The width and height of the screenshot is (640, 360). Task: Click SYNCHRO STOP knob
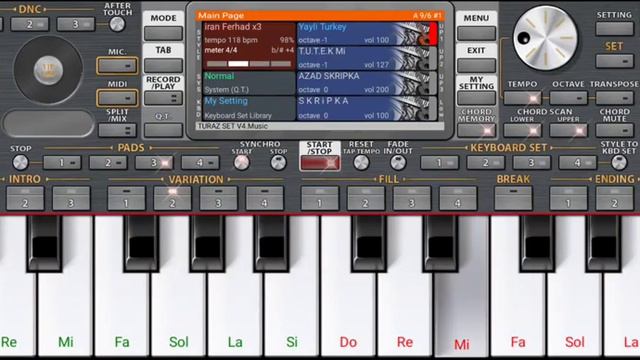(278, 162)
